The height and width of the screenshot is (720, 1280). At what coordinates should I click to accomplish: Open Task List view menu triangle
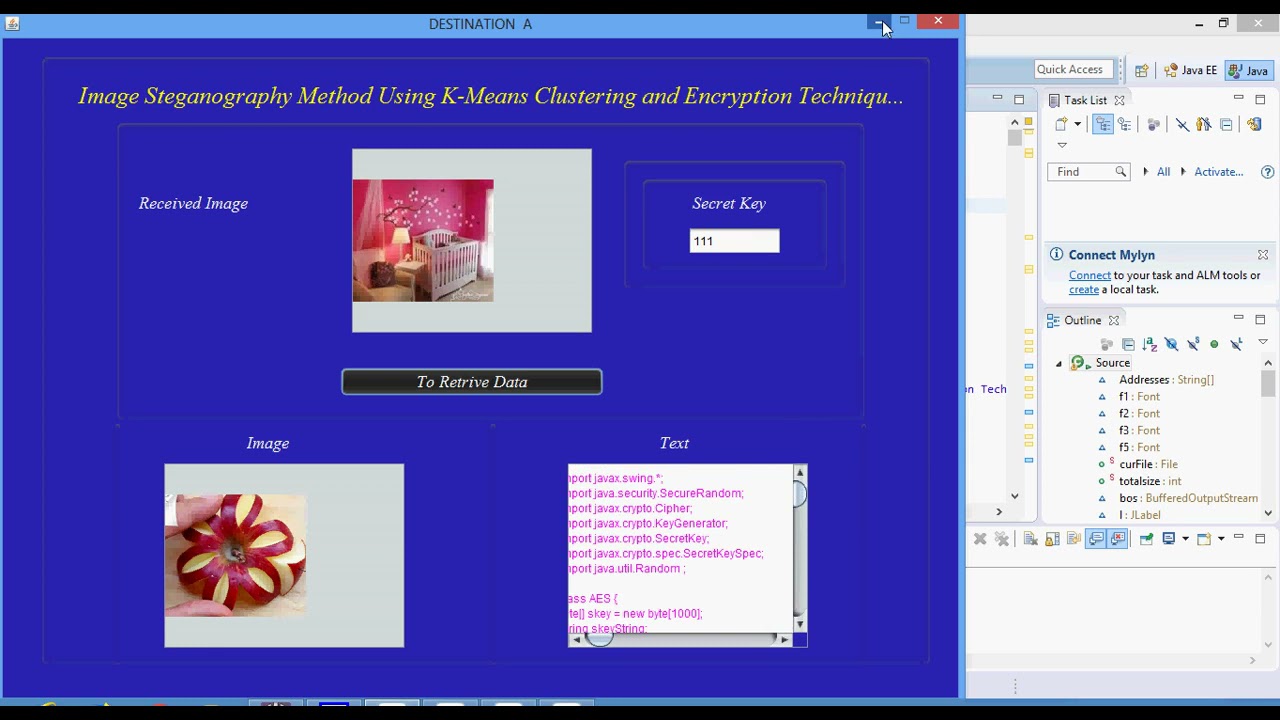(1062, 145)
